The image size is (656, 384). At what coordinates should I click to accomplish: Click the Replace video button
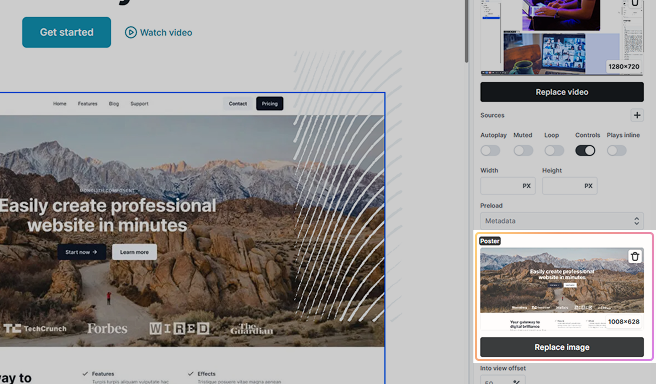pos(562,92)
